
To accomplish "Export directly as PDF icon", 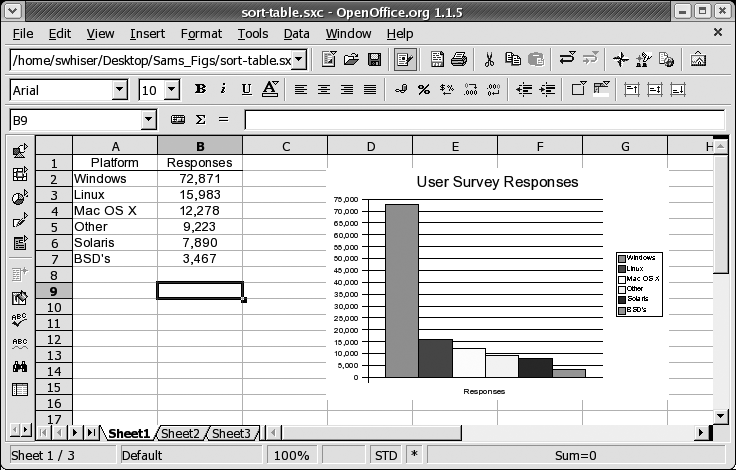I will 437,60.
